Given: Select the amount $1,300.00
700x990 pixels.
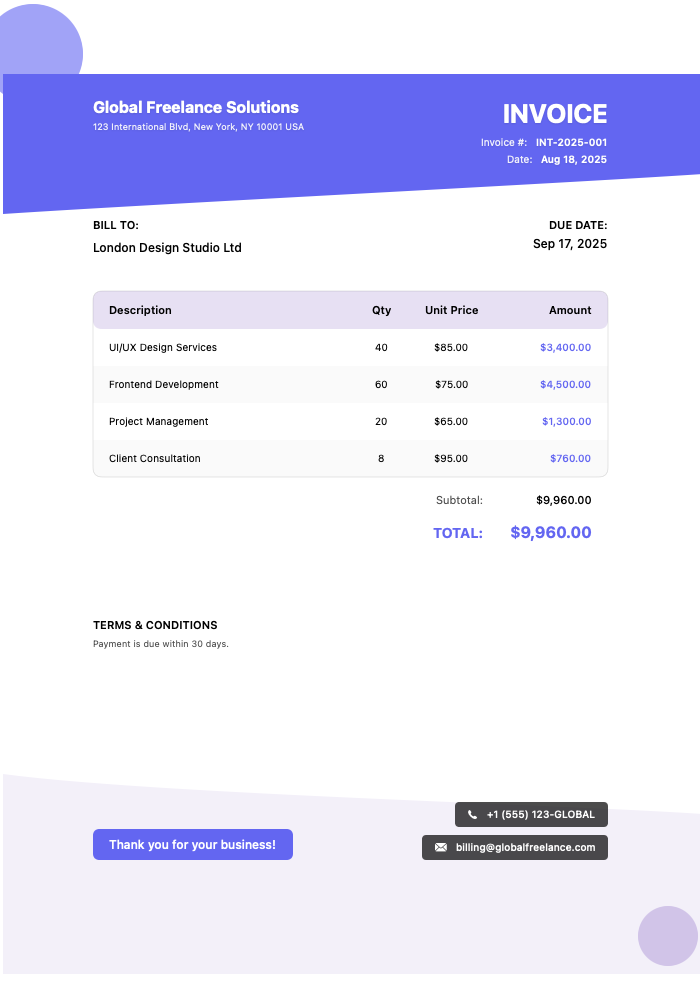Looking at the screenshot, I should pyautogui.click(x=567, y=422).
